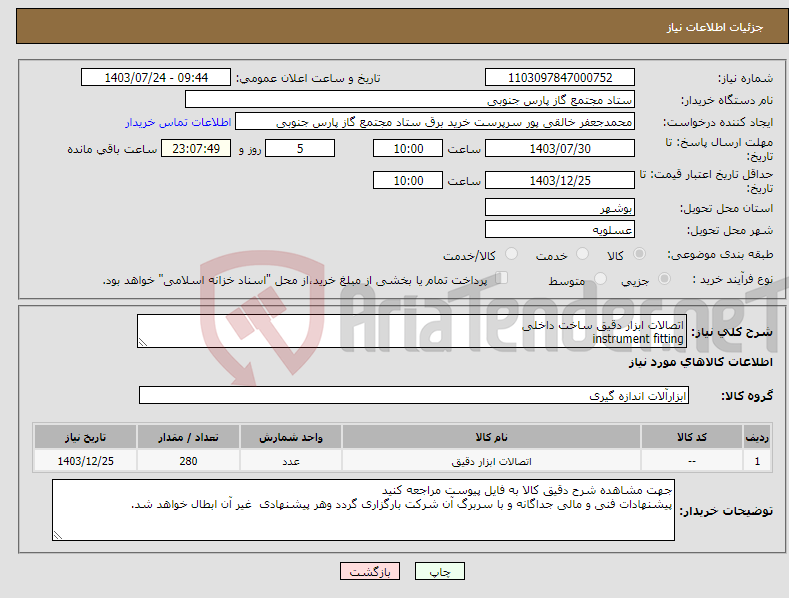Click the جزئیات اطلاعات نیاز page title
Image resolution: width=789 pixels, height=598 pixels.
pos(715,27)
